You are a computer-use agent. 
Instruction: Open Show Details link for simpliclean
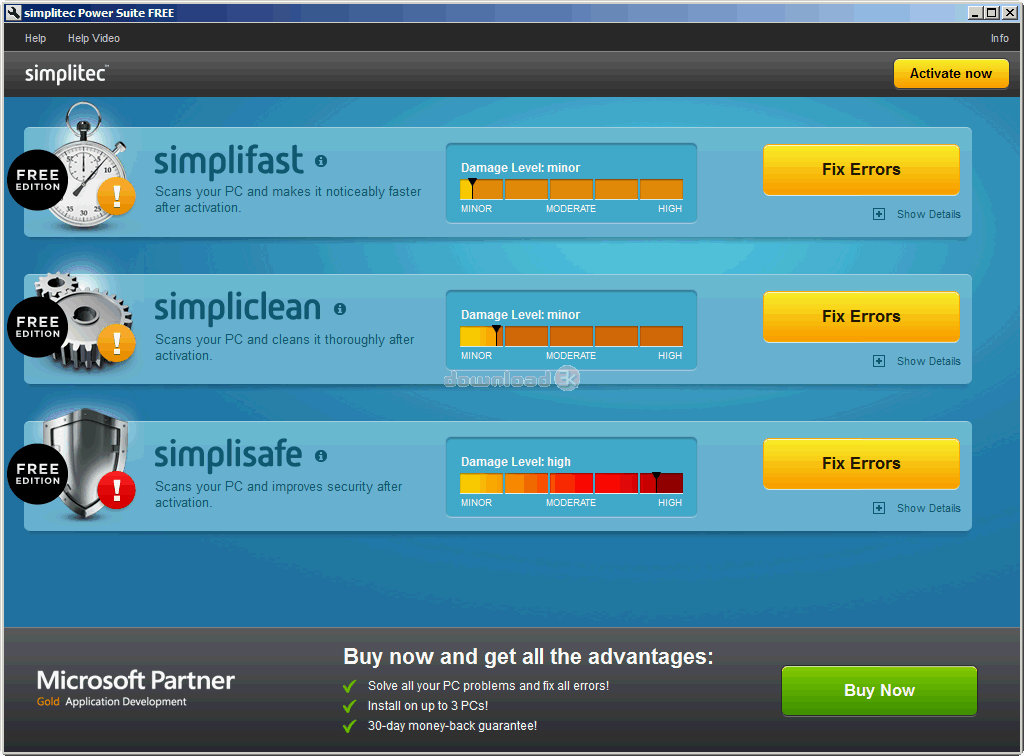tap(928, 361)
